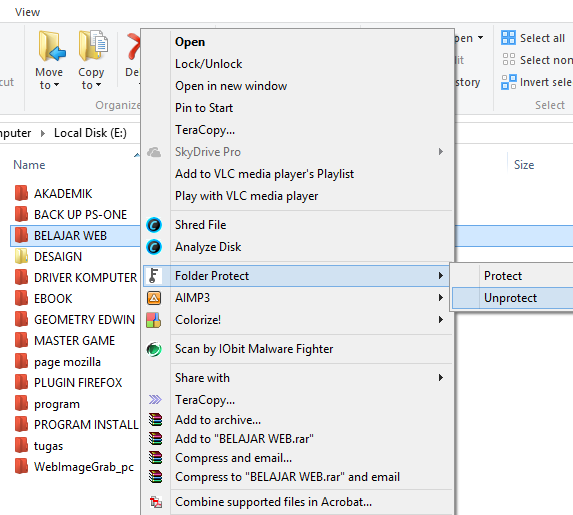Select Pin to Start
The image size is (573, 515).
(204, 108)
